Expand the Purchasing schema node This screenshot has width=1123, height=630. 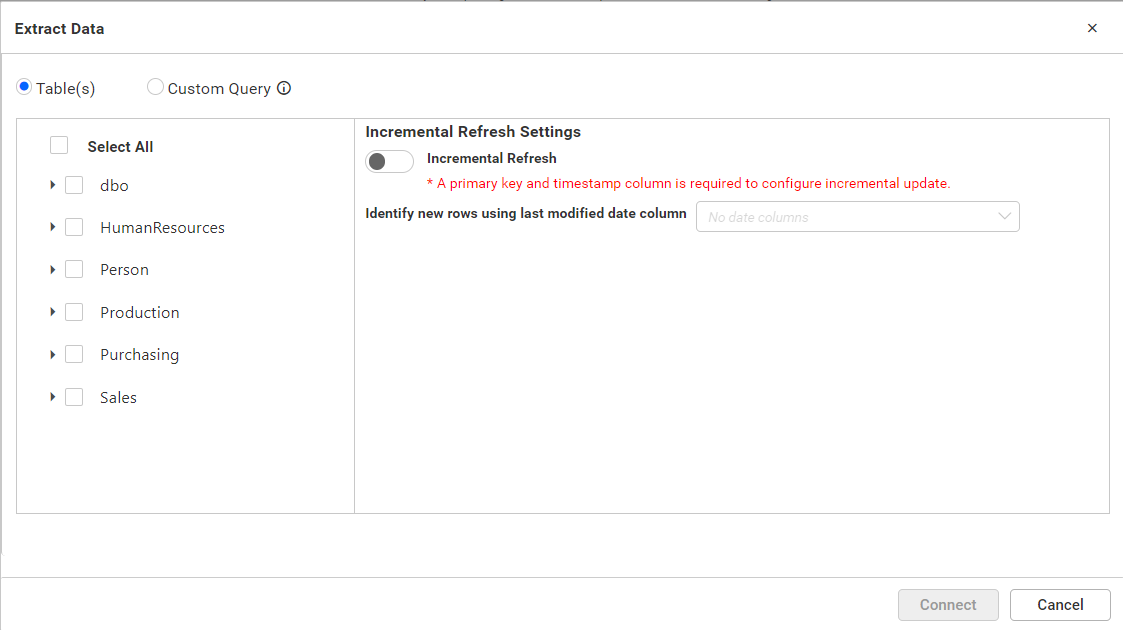coord(52,354)
